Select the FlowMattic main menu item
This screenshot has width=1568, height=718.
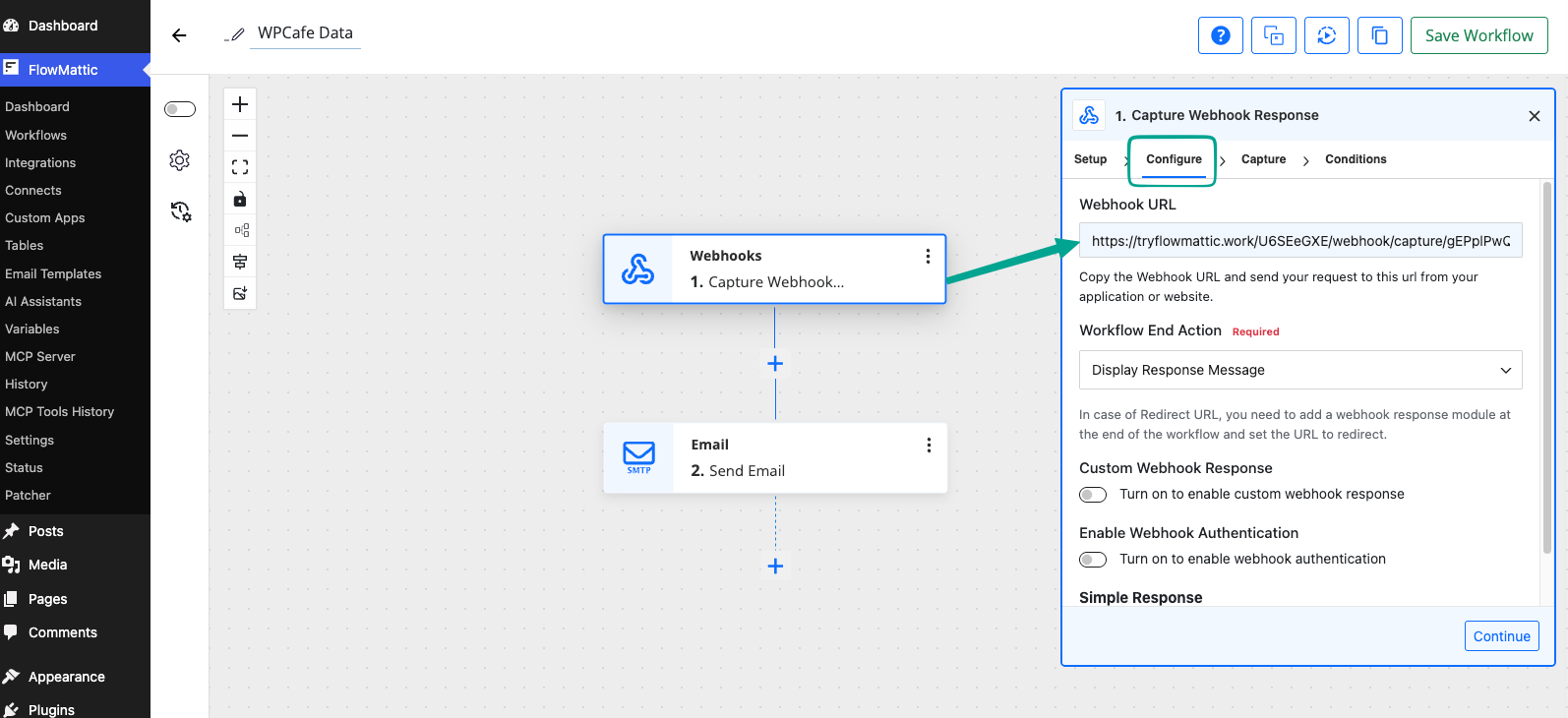(x=75, y=70)
